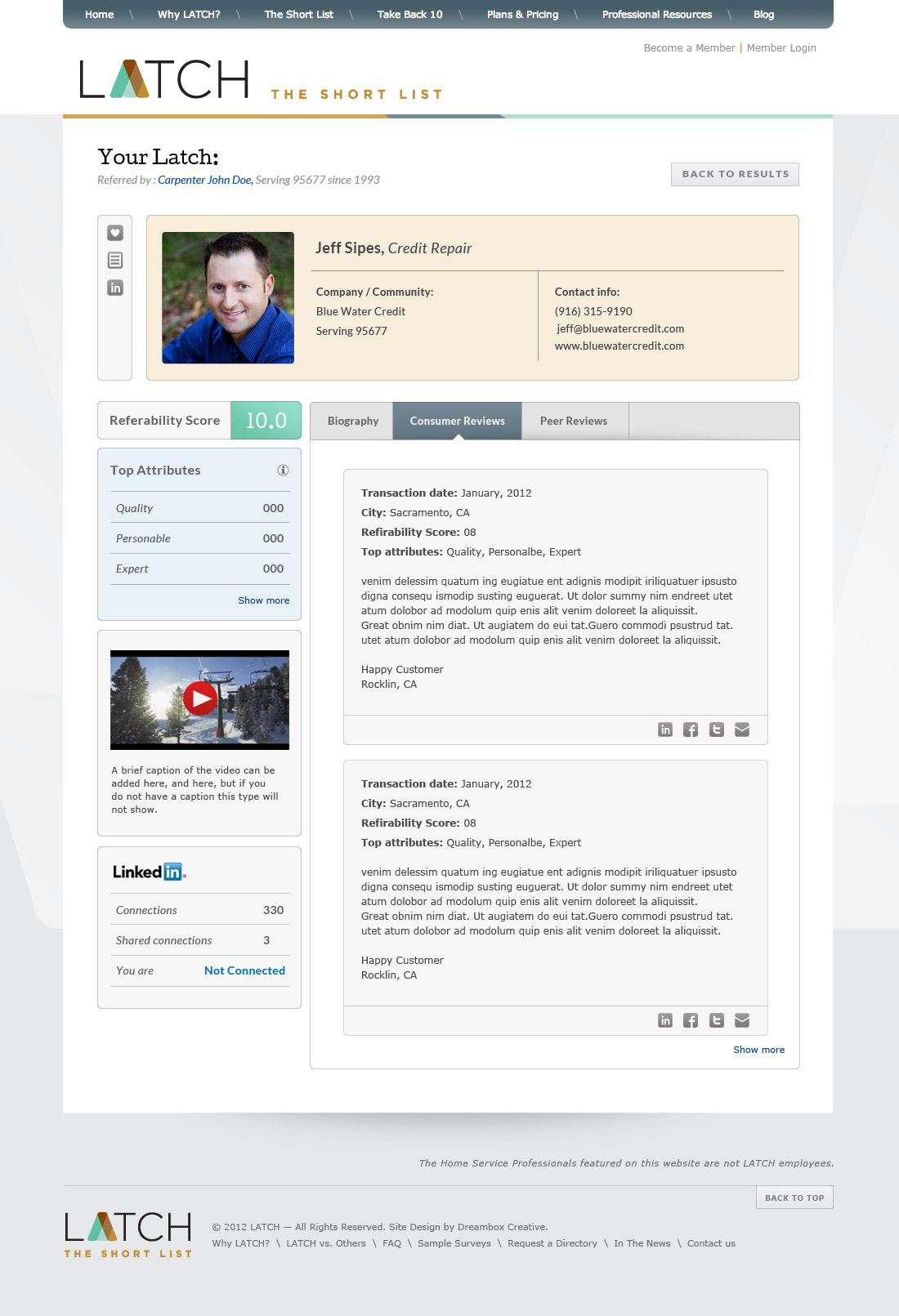This screenshot has height=1316, width=899.
Task: Open Professional Resources navigation item
Action: tap(657, 14)
